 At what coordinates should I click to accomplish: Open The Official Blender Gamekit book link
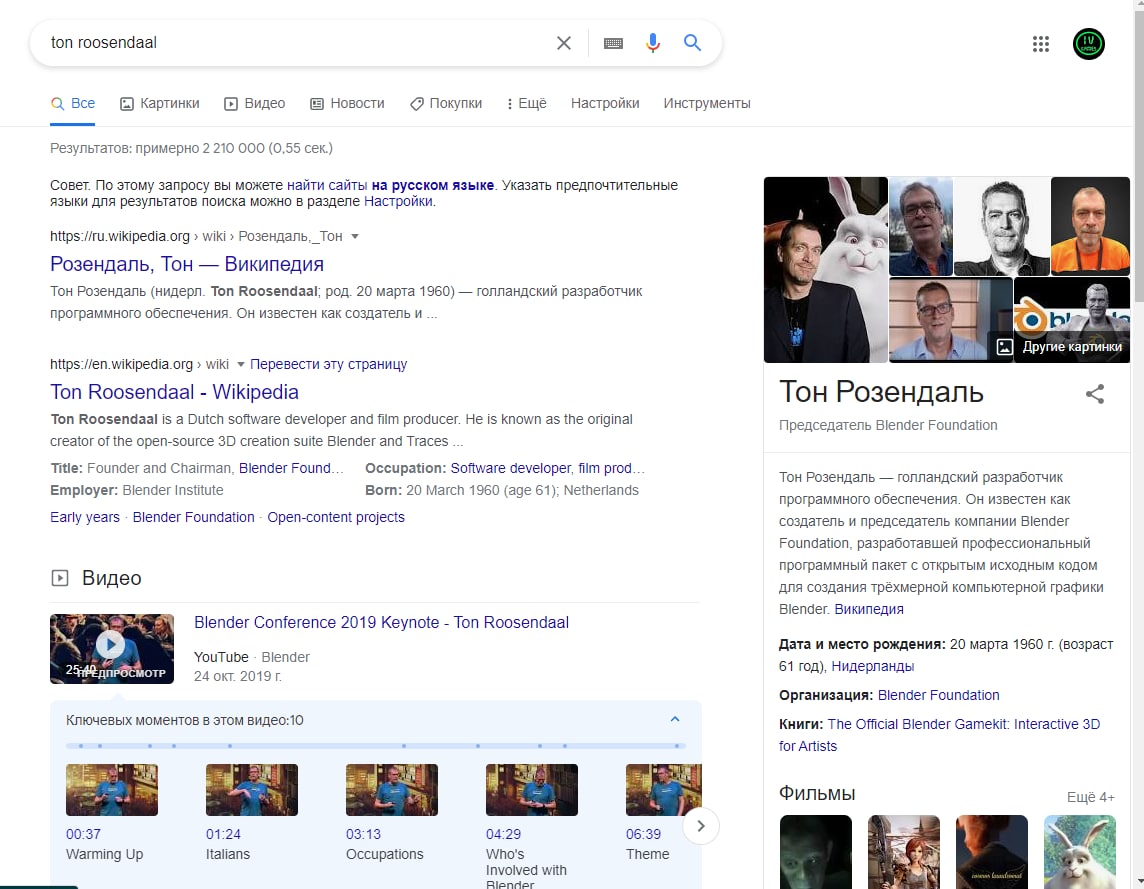click(940, 735)
